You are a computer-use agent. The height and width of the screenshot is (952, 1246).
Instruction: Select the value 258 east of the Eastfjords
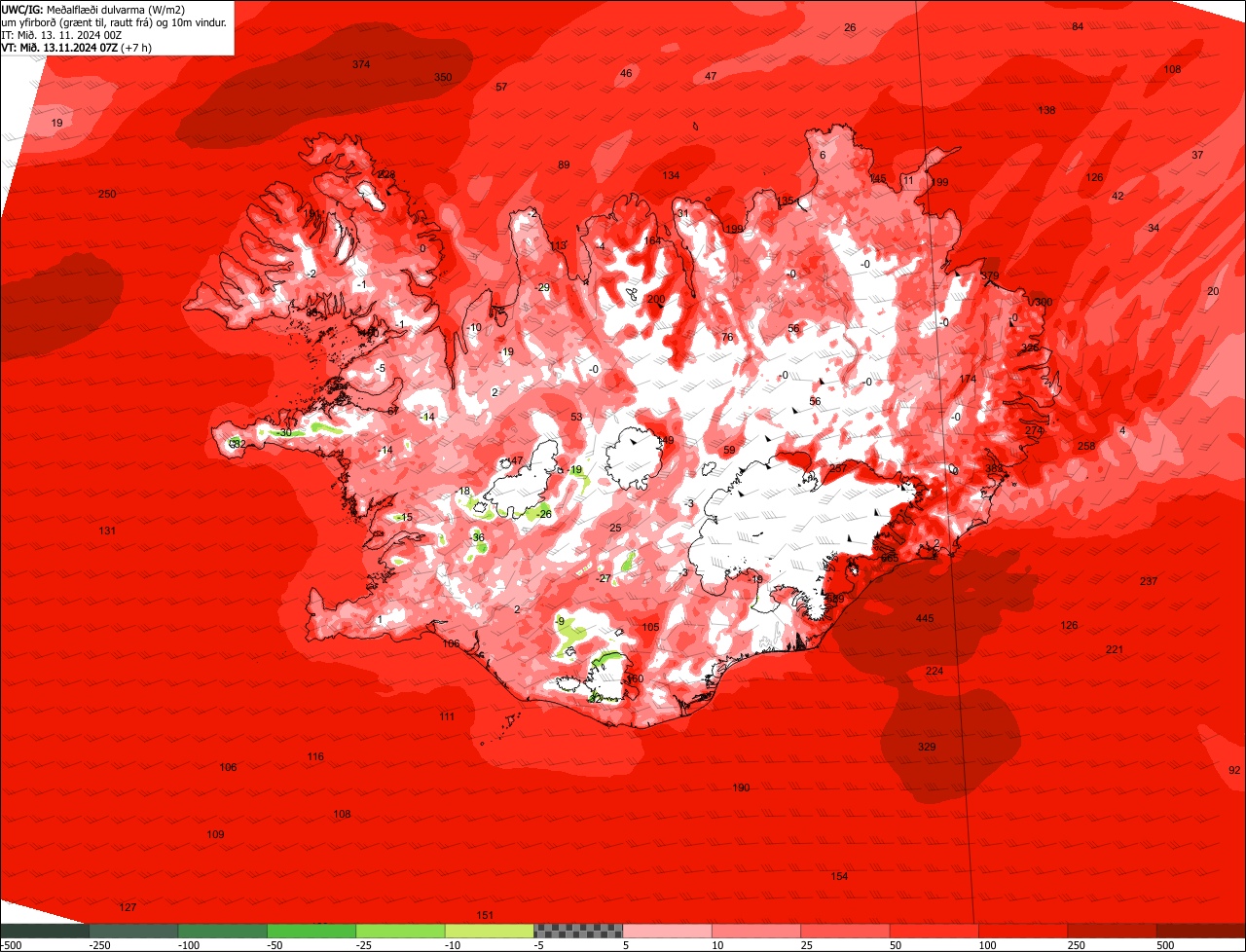click(x=1086, y=446)
